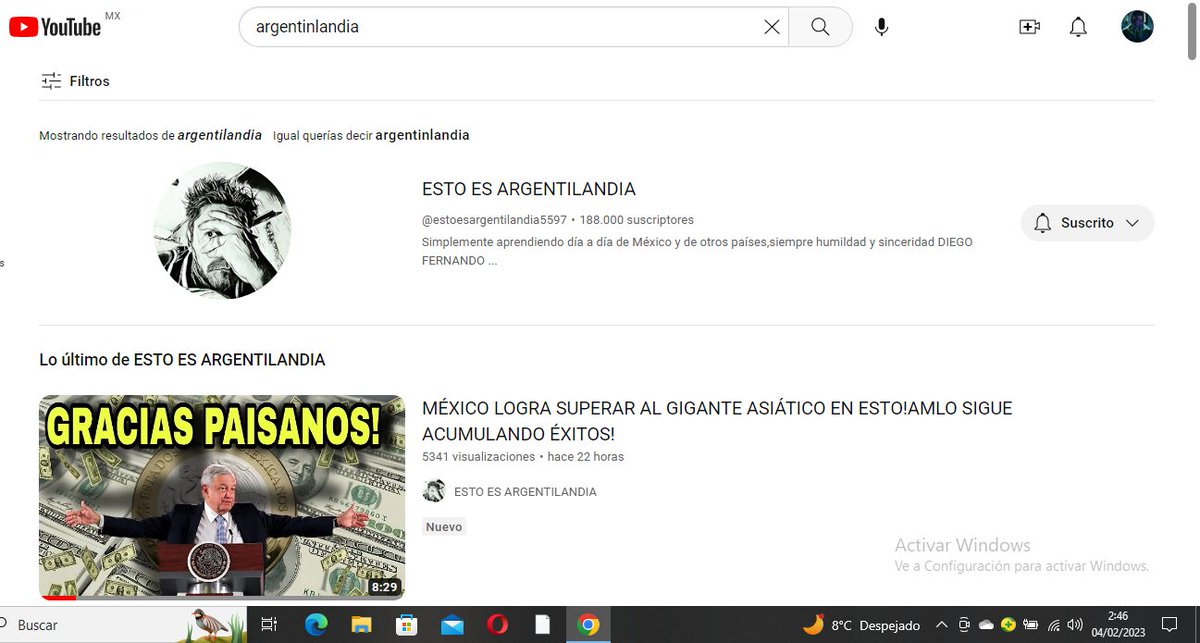
Task: Open the Filtros filter options
Action: coord(75,81)
